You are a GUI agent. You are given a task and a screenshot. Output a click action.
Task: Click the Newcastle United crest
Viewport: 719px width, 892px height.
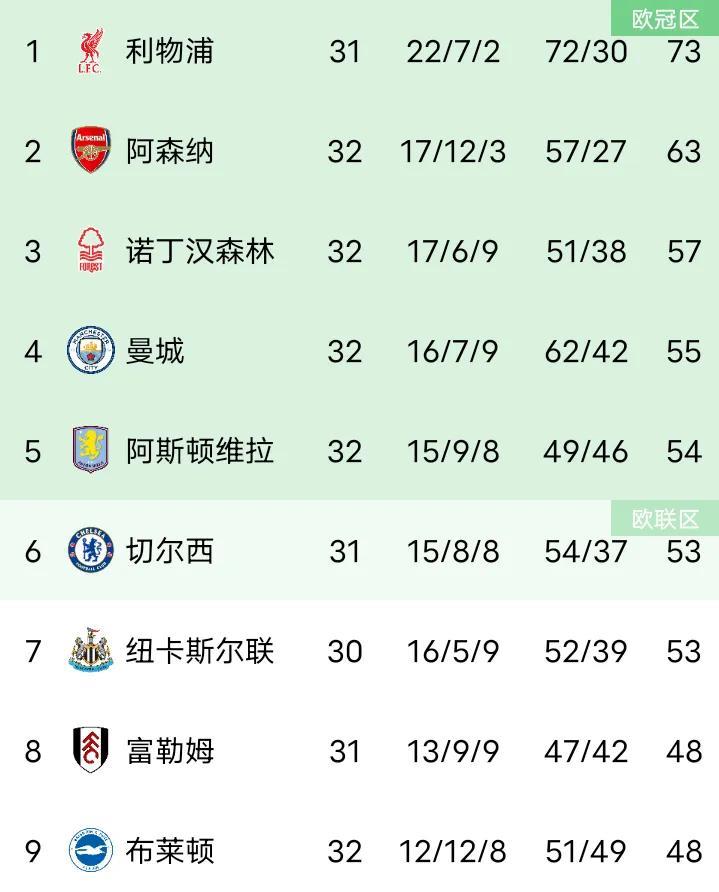click(90, 650)
